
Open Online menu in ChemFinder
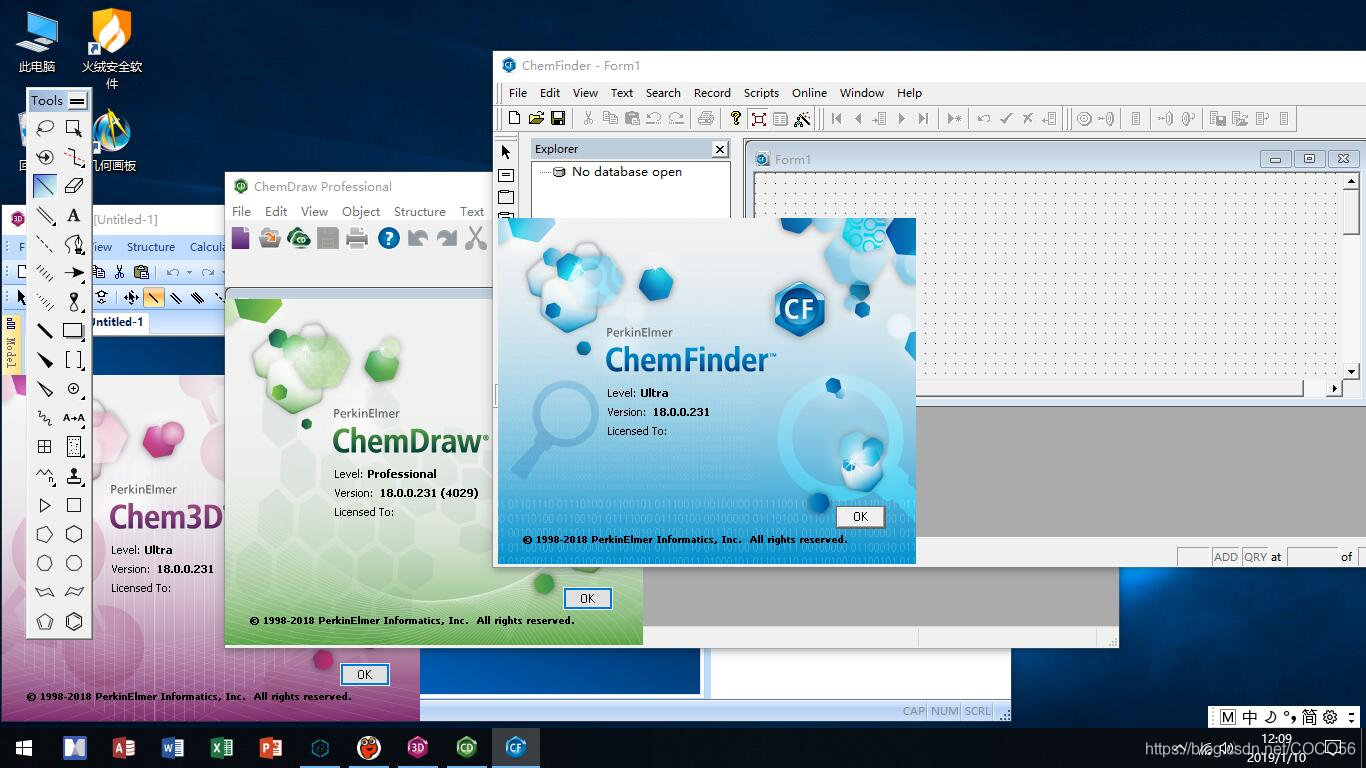pos(809,93)
